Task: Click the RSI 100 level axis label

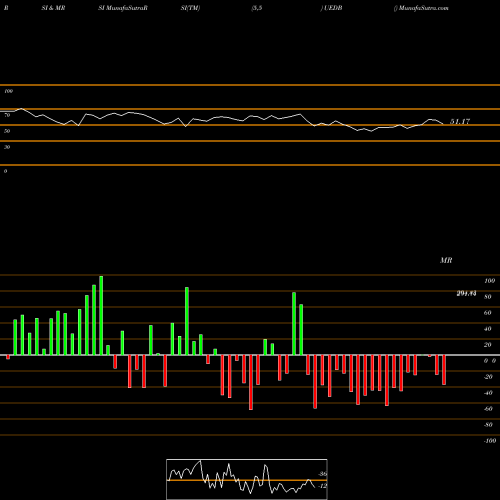Action: 8,91
